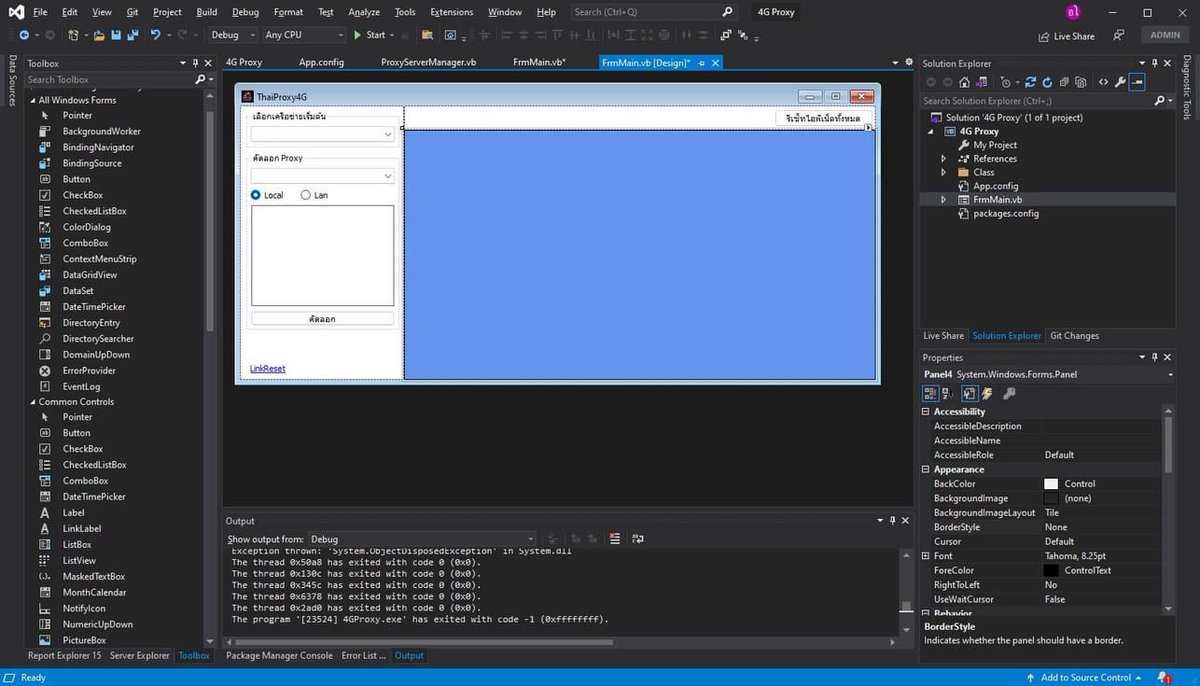The height and width of the screenshot is (686, 1200).
Task: Open the first combo box in the form
Action: coord(322,133)
